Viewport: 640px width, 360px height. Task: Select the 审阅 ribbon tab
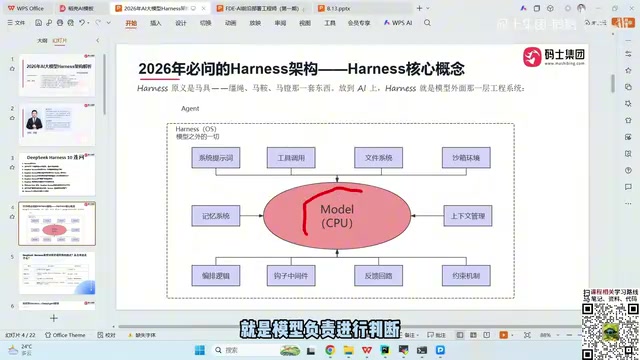280,23
